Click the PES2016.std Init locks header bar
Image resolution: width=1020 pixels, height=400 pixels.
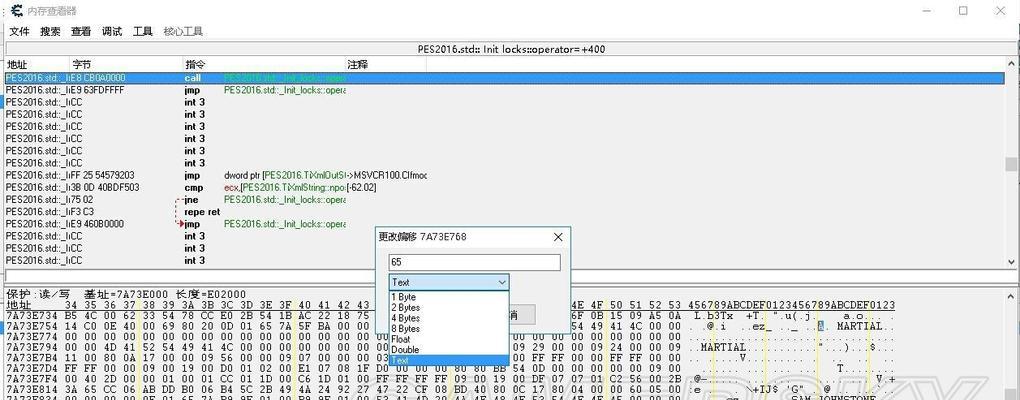click(511, 49)
